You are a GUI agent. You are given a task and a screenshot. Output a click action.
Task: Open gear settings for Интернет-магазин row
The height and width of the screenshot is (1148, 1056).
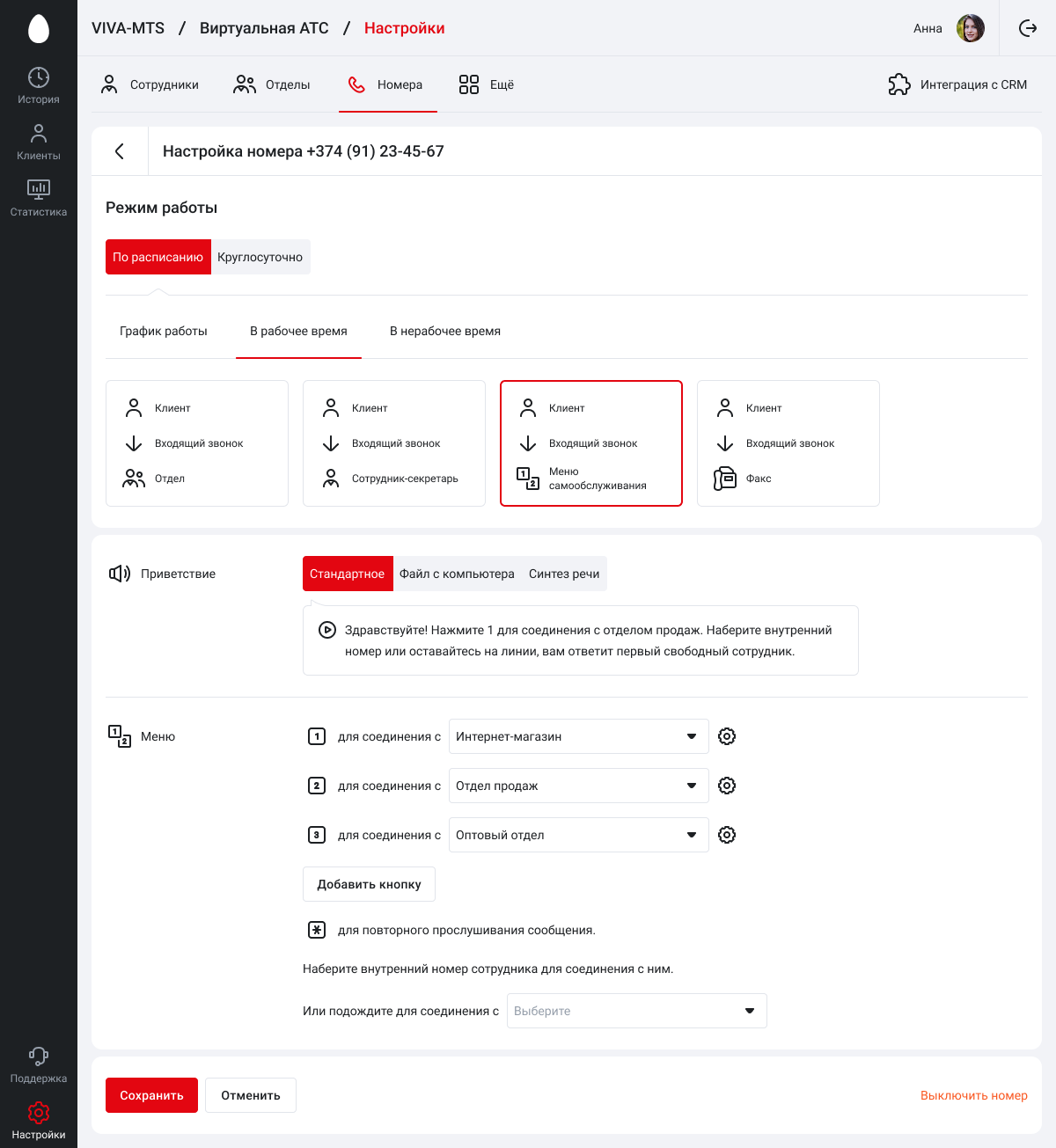tap(727, 736)
